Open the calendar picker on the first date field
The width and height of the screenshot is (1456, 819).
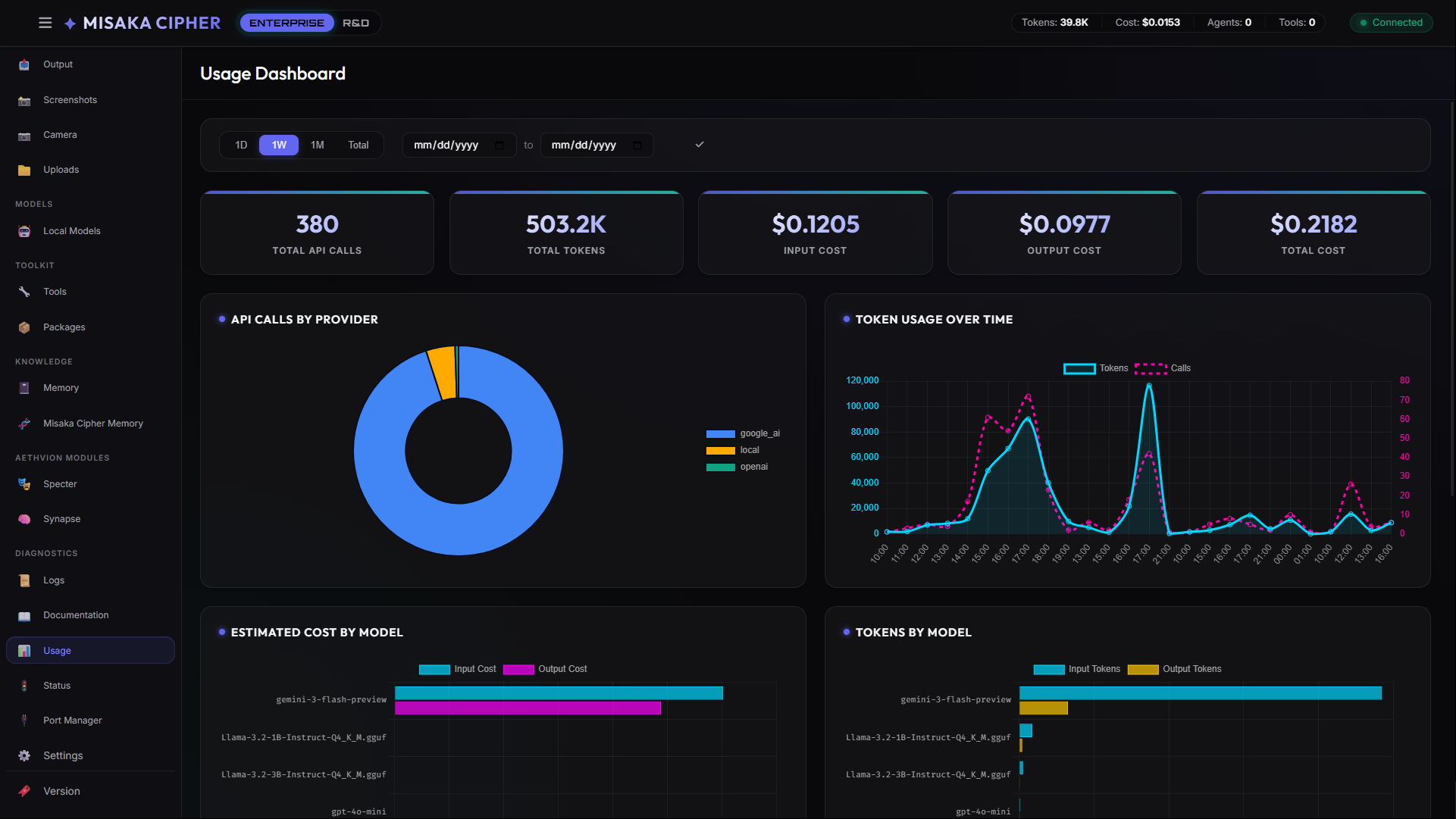click(499, 145)
